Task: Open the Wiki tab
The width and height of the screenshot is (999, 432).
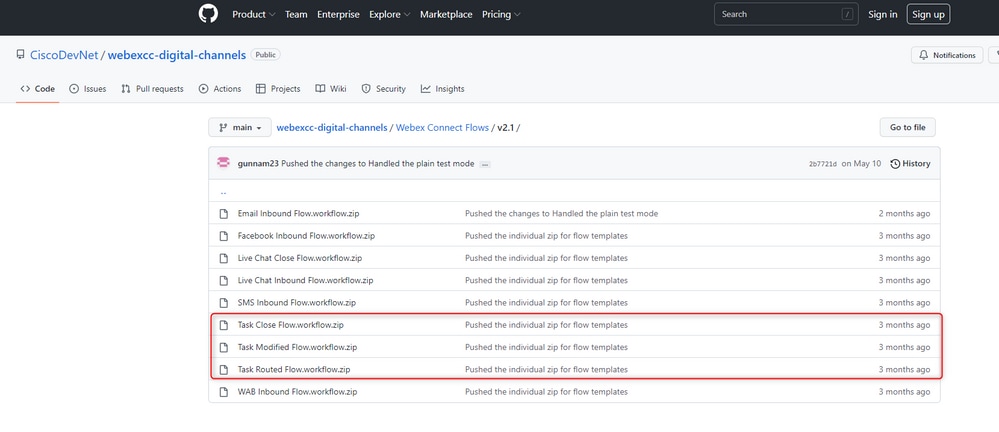Action: tap(331, 89)
